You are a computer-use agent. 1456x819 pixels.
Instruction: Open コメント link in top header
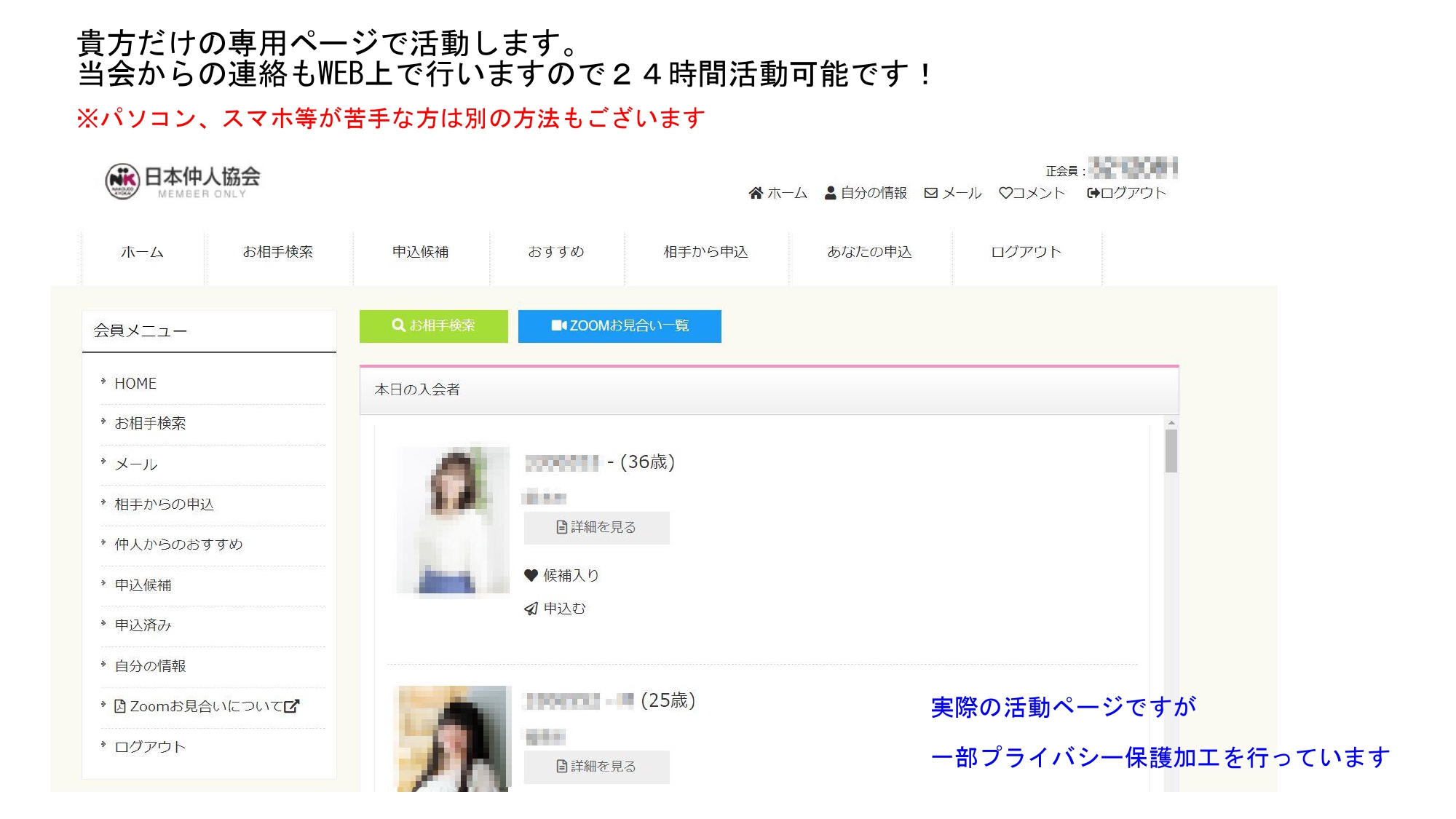coord(1032,193)
